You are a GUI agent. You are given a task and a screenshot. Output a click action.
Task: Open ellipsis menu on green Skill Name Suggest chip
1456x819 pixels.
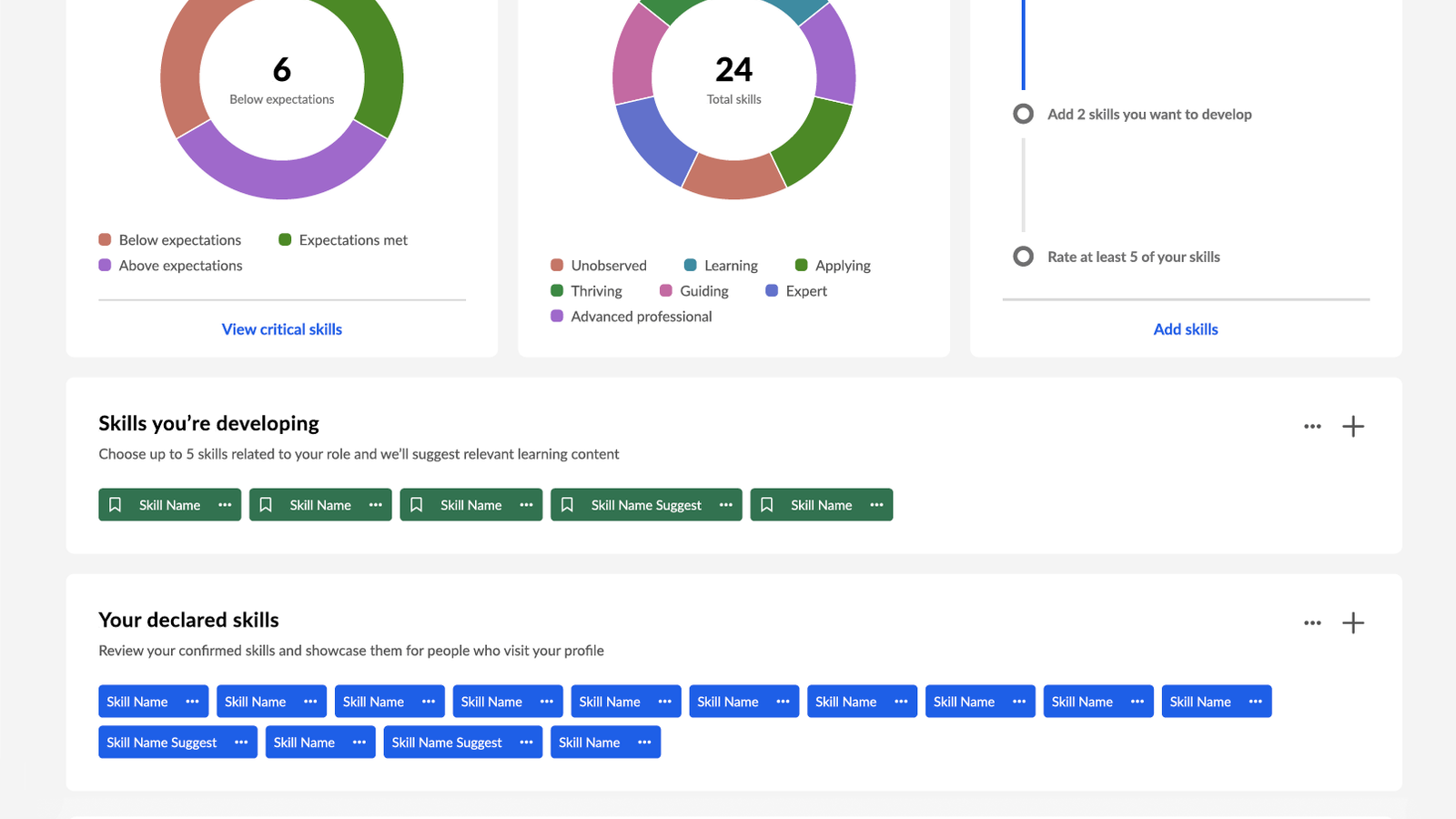(x=725, y=505)
